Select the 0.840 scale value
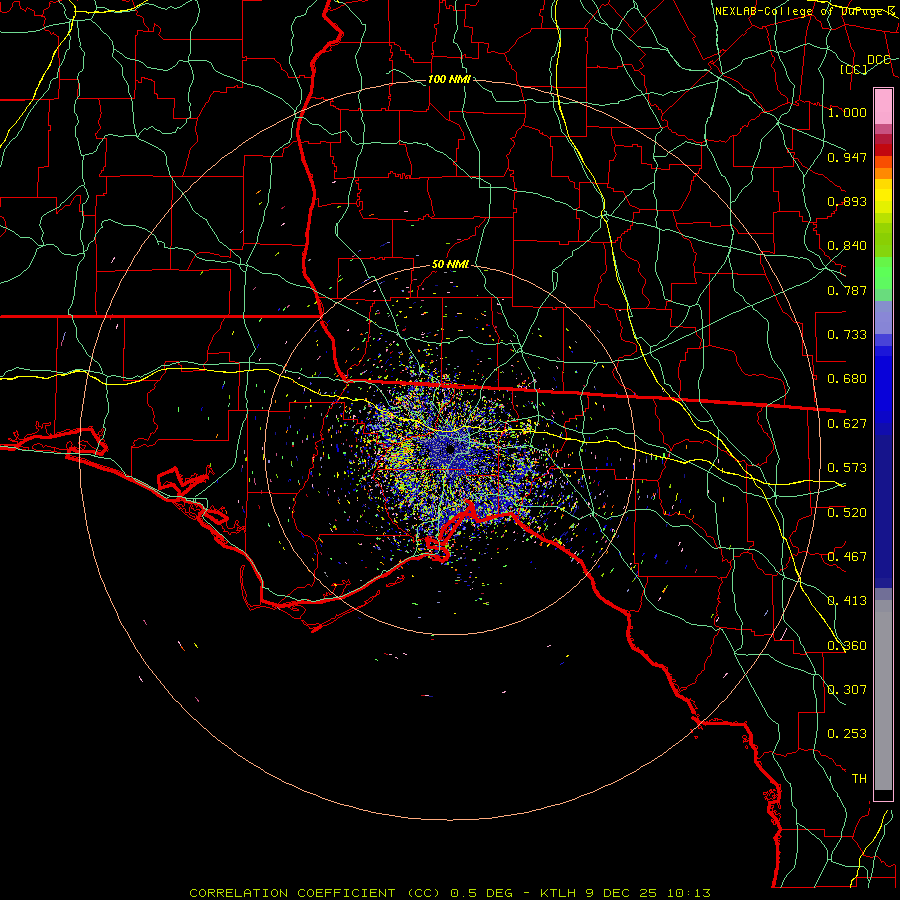This screenshot has width=900, height=900. point(847,246)
